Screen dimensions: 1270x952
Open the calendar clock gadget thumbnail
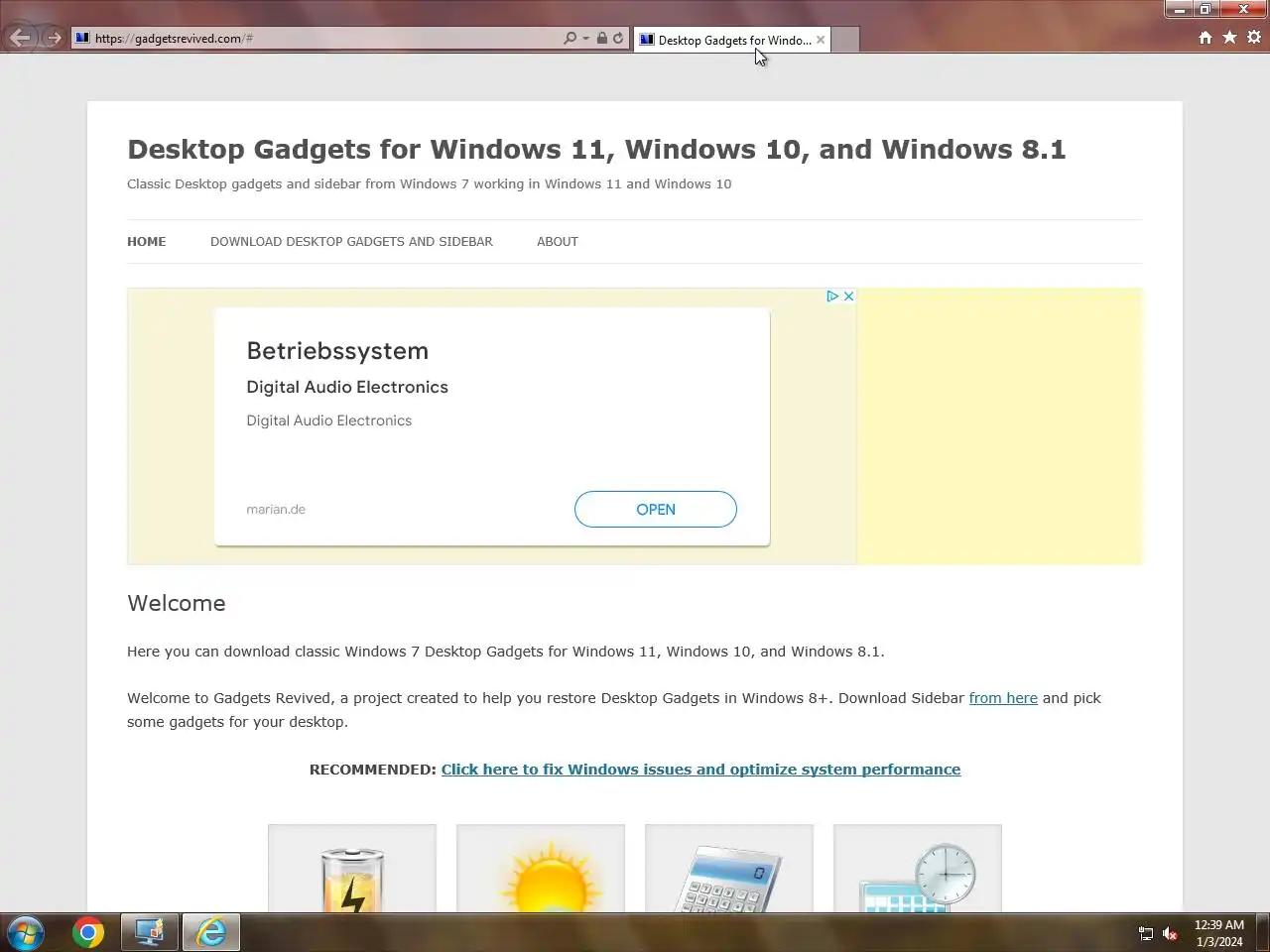[x=918, y=869]
